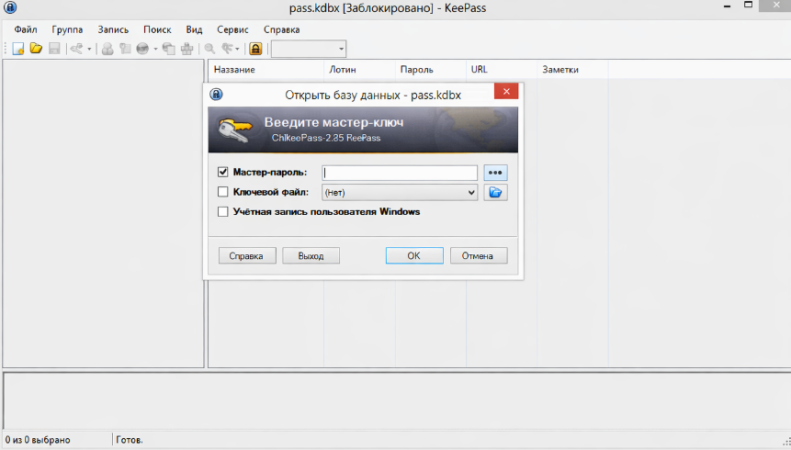The width and height of the screenshot is (791, 450).
Task: Open the Вид menu
Action: click(194, 30)
